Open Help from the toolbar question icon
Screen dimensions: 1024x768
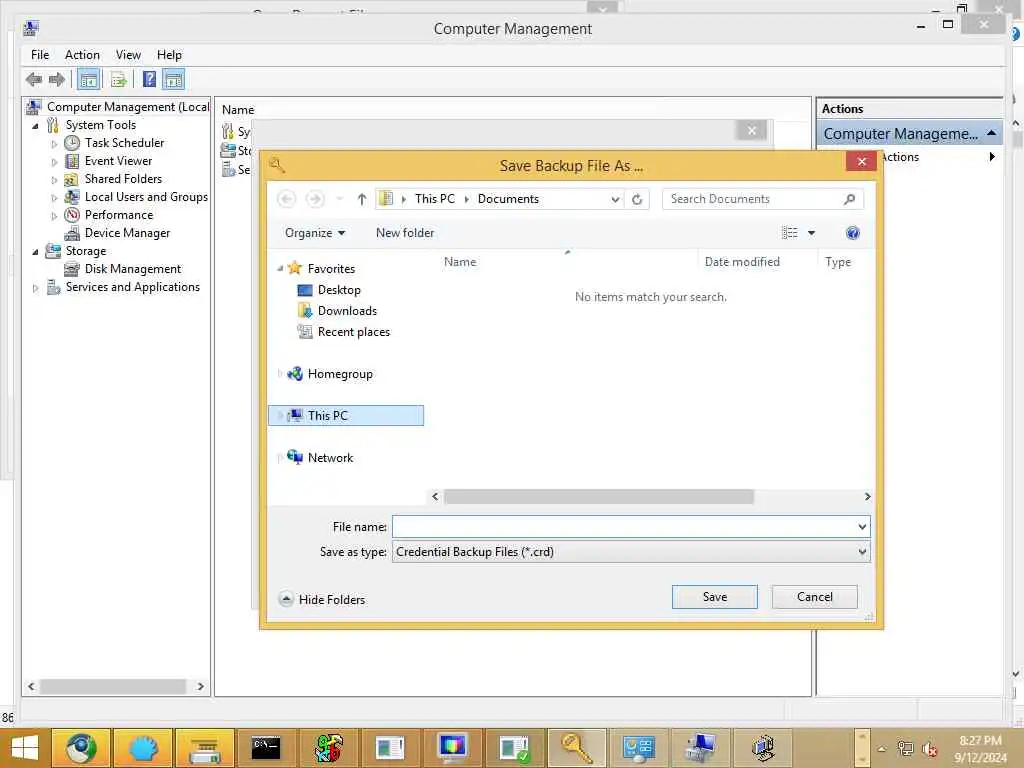[150, 79]
